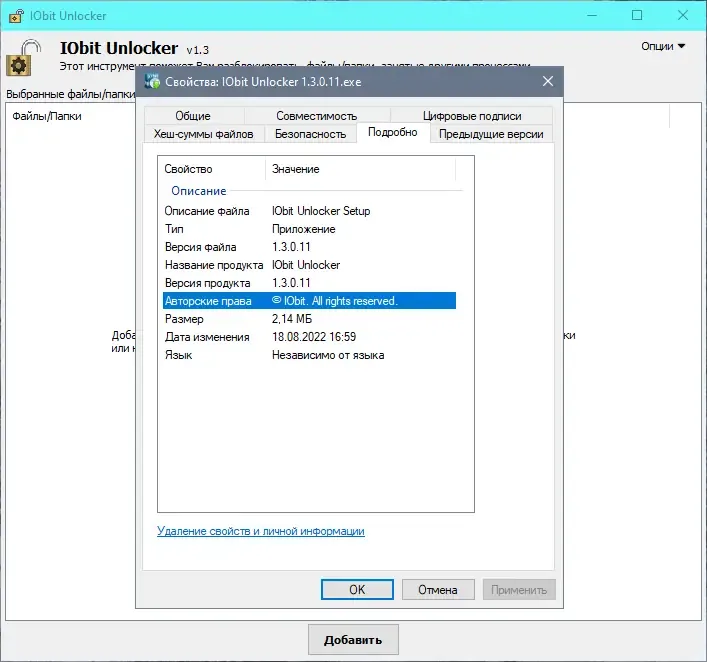Viewport: 707px width, 662px height.
Task: Select the Версия продукта row
Action: click(x=309, y=283)
